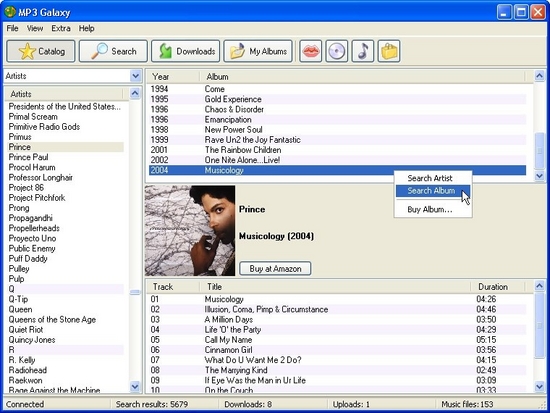Select the album New Power Soul
The width and height of the screenshot is (550, 413).
[x=337, y=129]
